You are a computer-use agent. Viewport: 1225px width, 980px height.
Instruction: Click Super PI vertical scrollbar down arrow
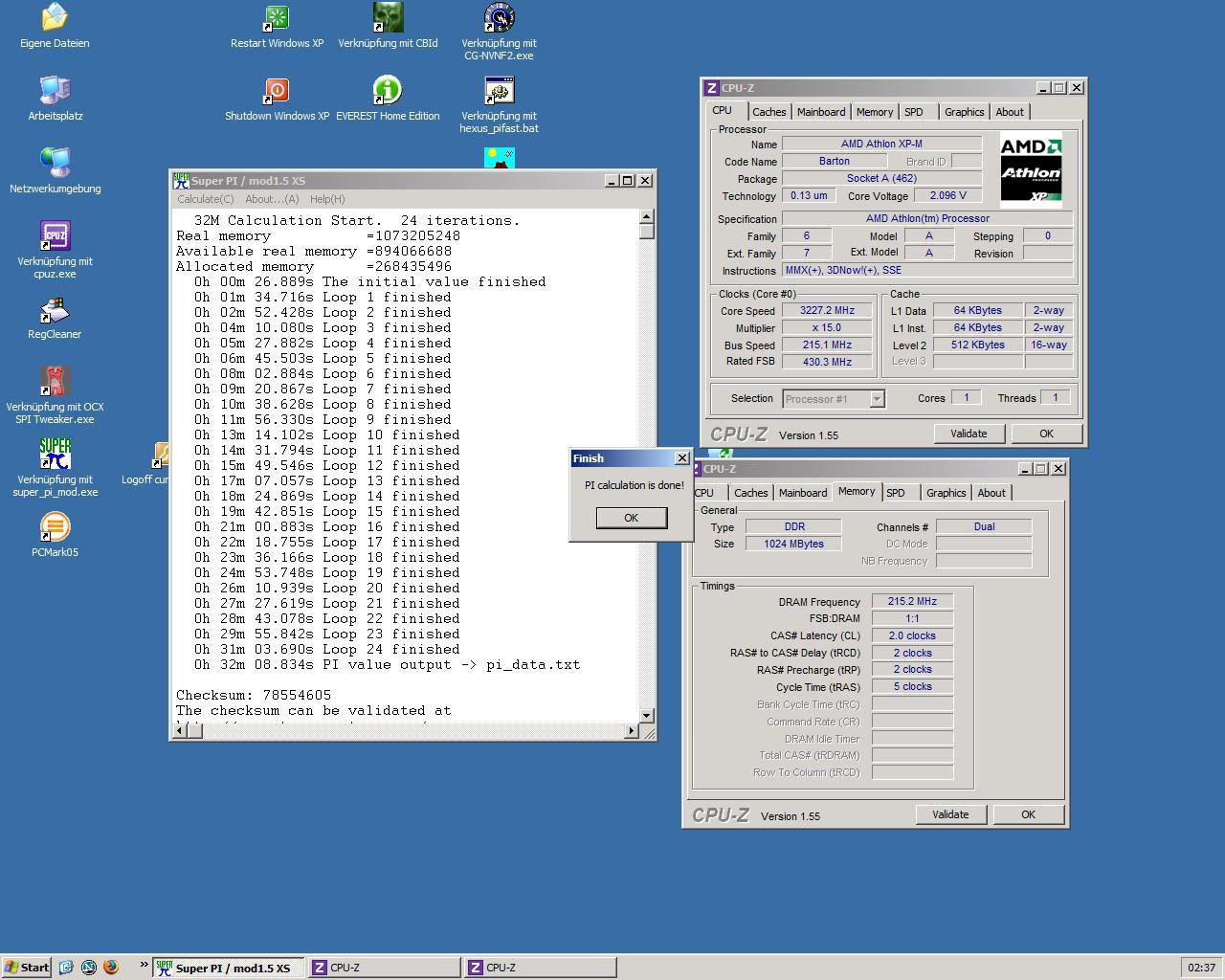pos(647,715)
